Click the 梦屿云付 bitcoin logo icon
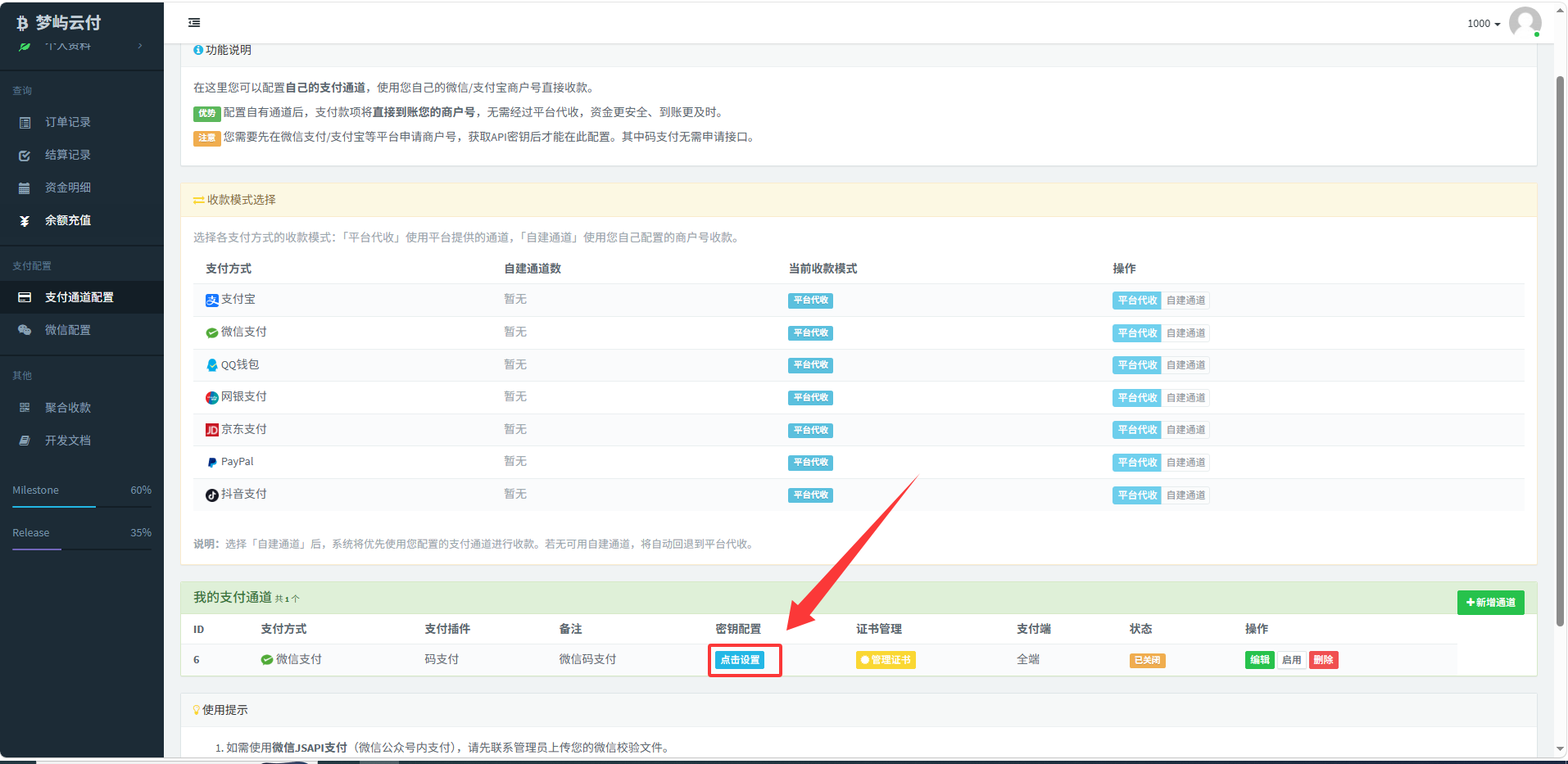This screenshot has width=1568, height=764. 22,24
